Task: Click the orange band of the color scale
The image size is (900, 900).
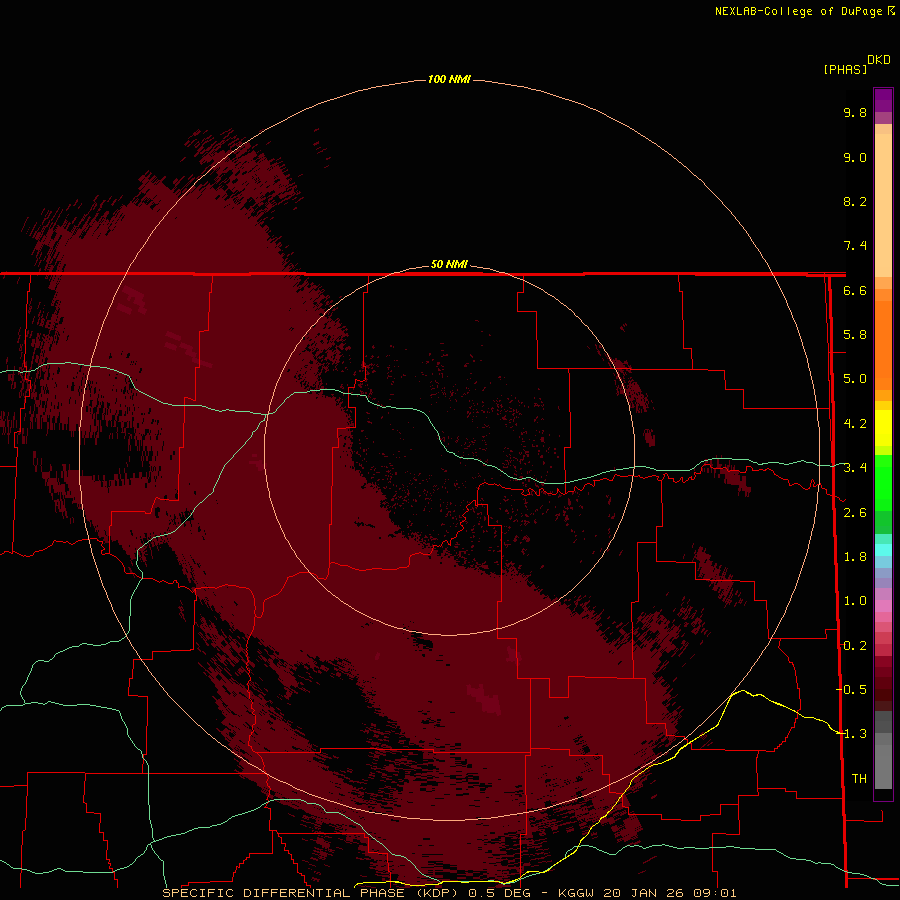Action: click(x=883, y=344)
